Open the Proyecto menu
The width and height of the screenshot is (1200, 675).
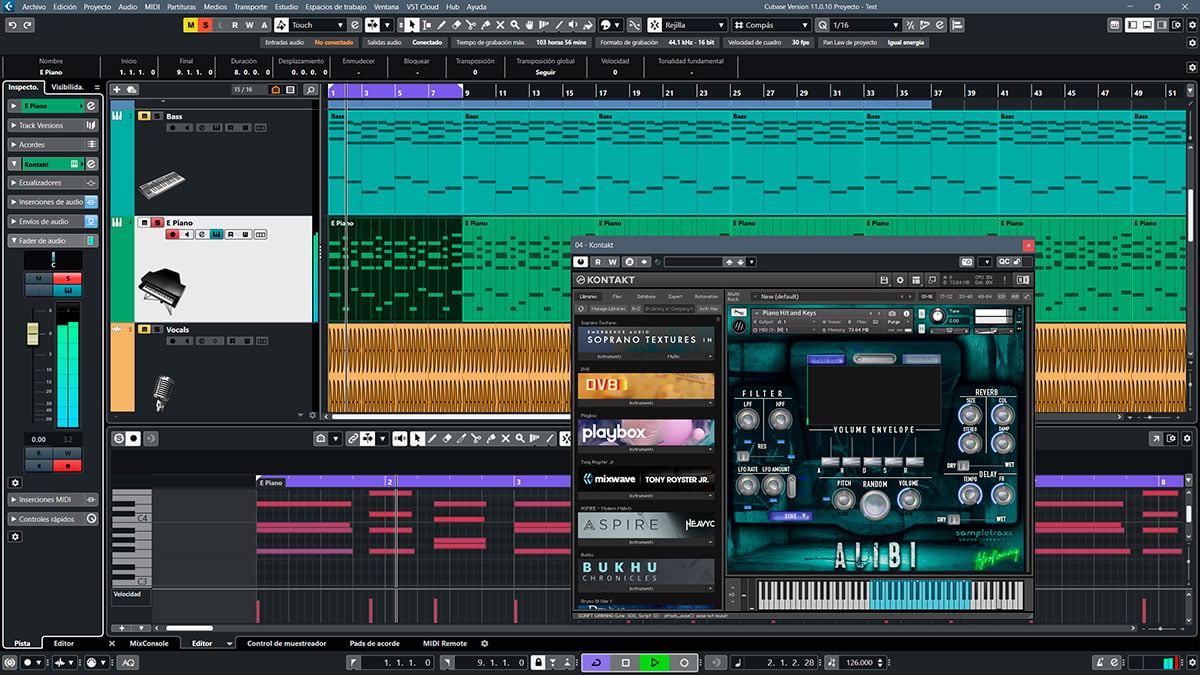97,7
